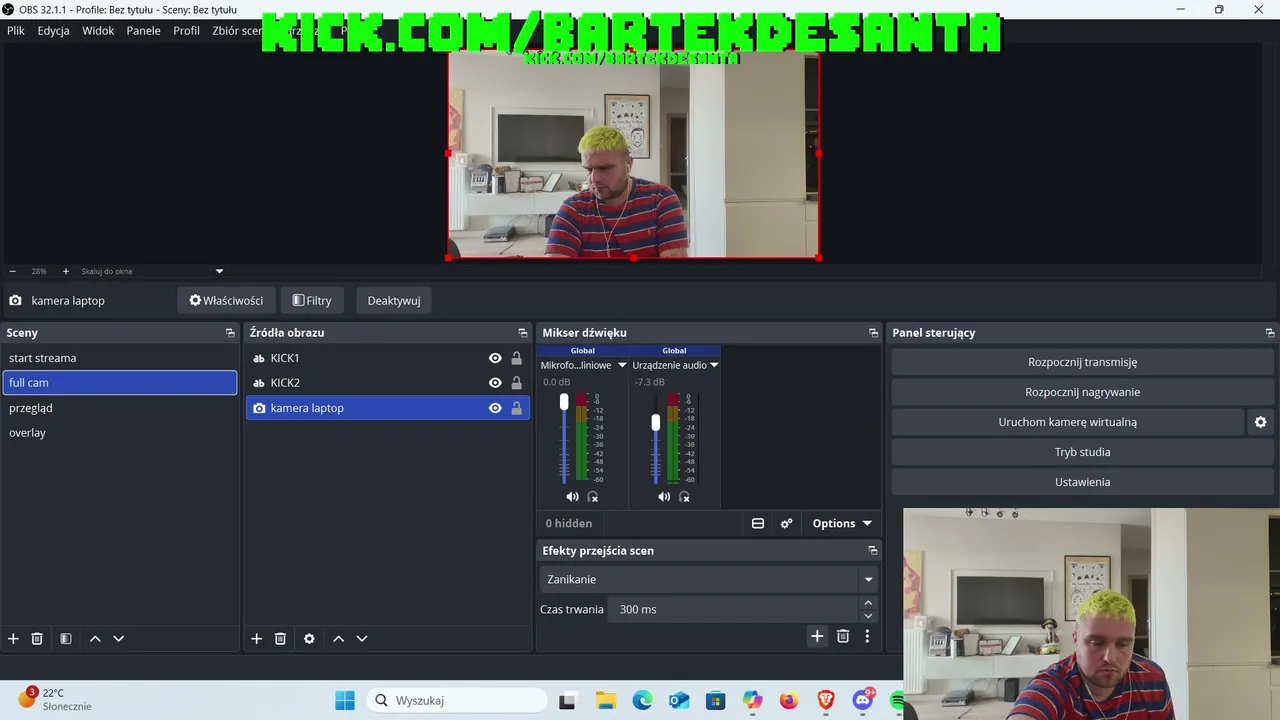Undock the Źródła obrazu panel

tap(522, 333)
